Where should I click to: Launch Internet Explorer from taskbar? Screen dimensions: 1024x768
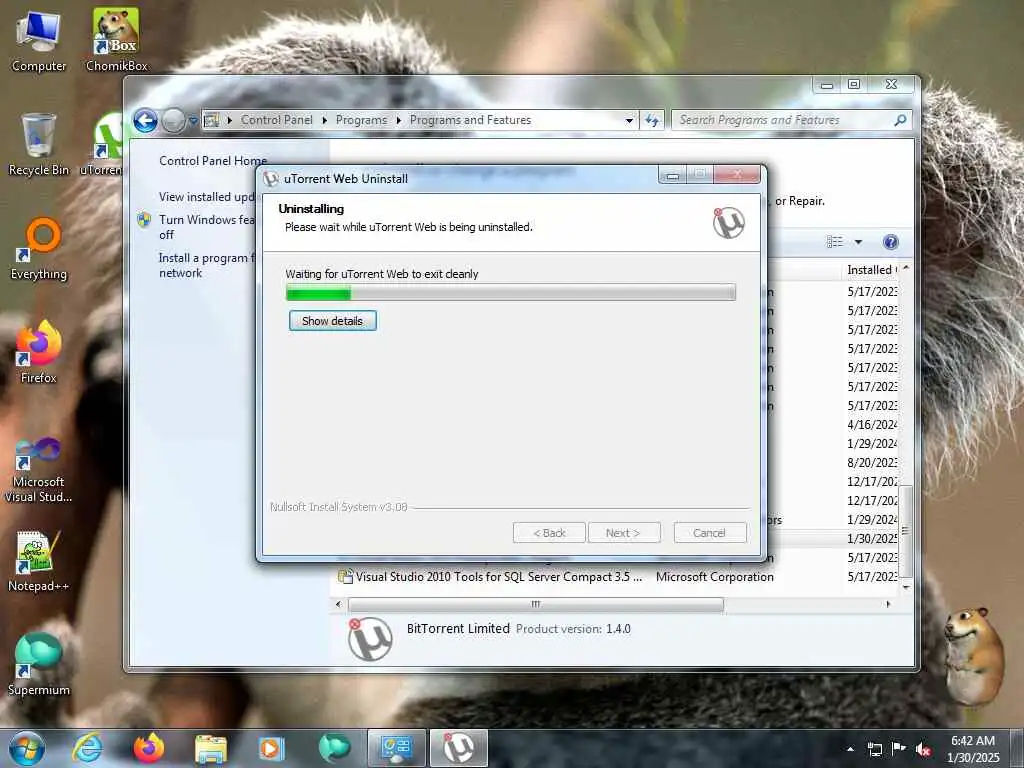(x=88, y=748)
